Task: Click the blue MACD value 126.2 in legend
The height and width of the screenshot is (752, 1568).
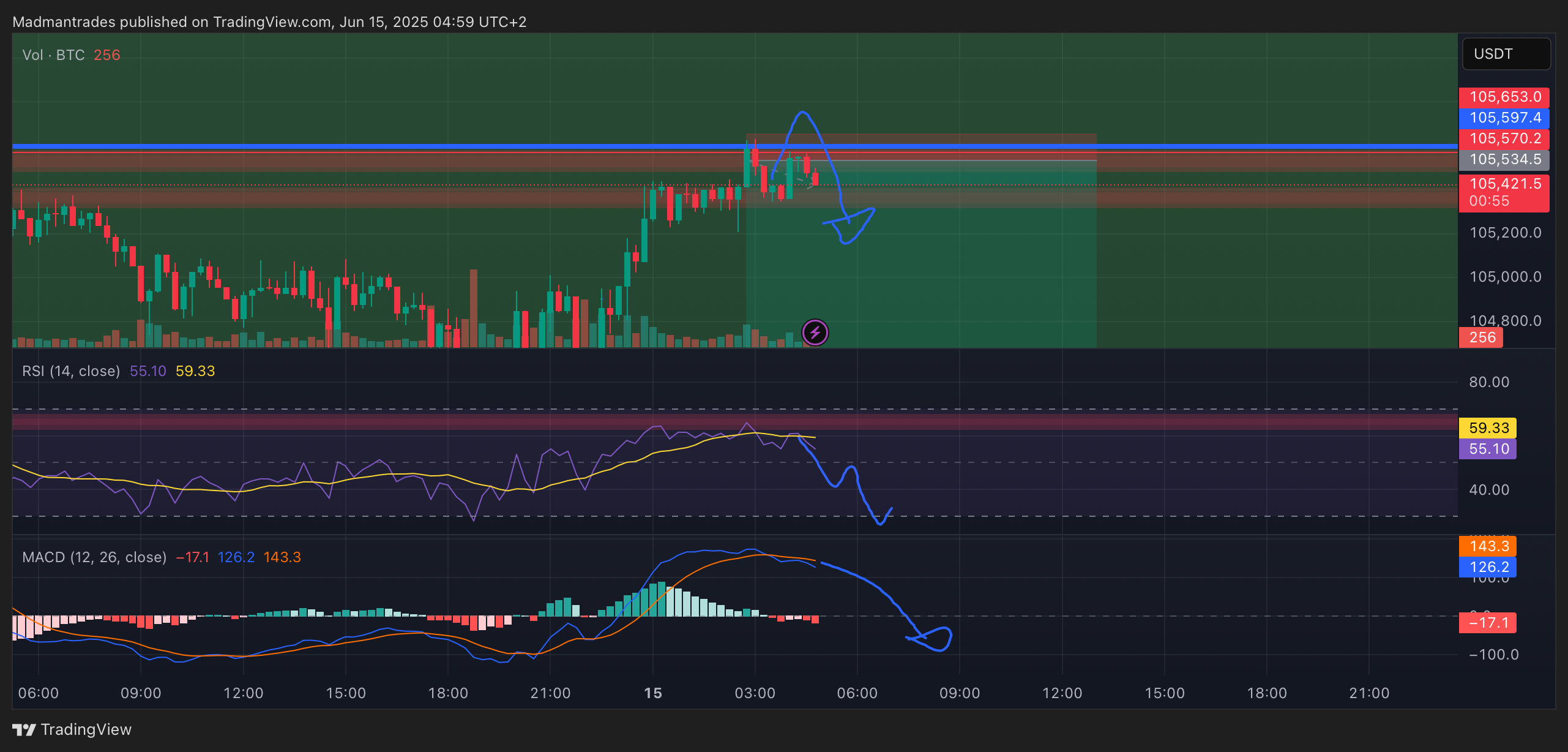Action: [236, 557]
